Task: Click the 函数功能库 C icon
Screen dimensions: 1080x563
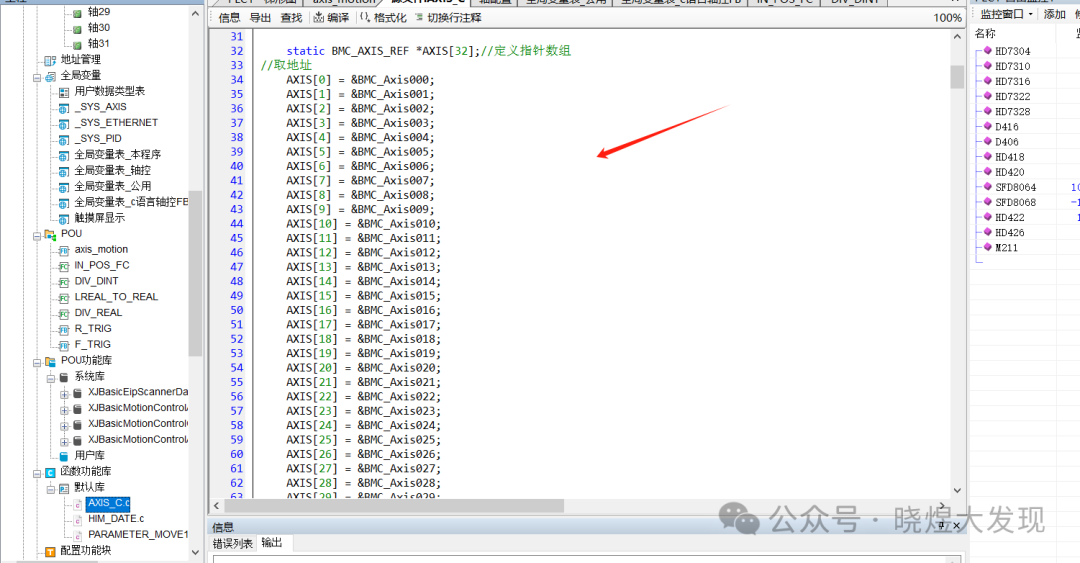Action: [x=50, y=472]
